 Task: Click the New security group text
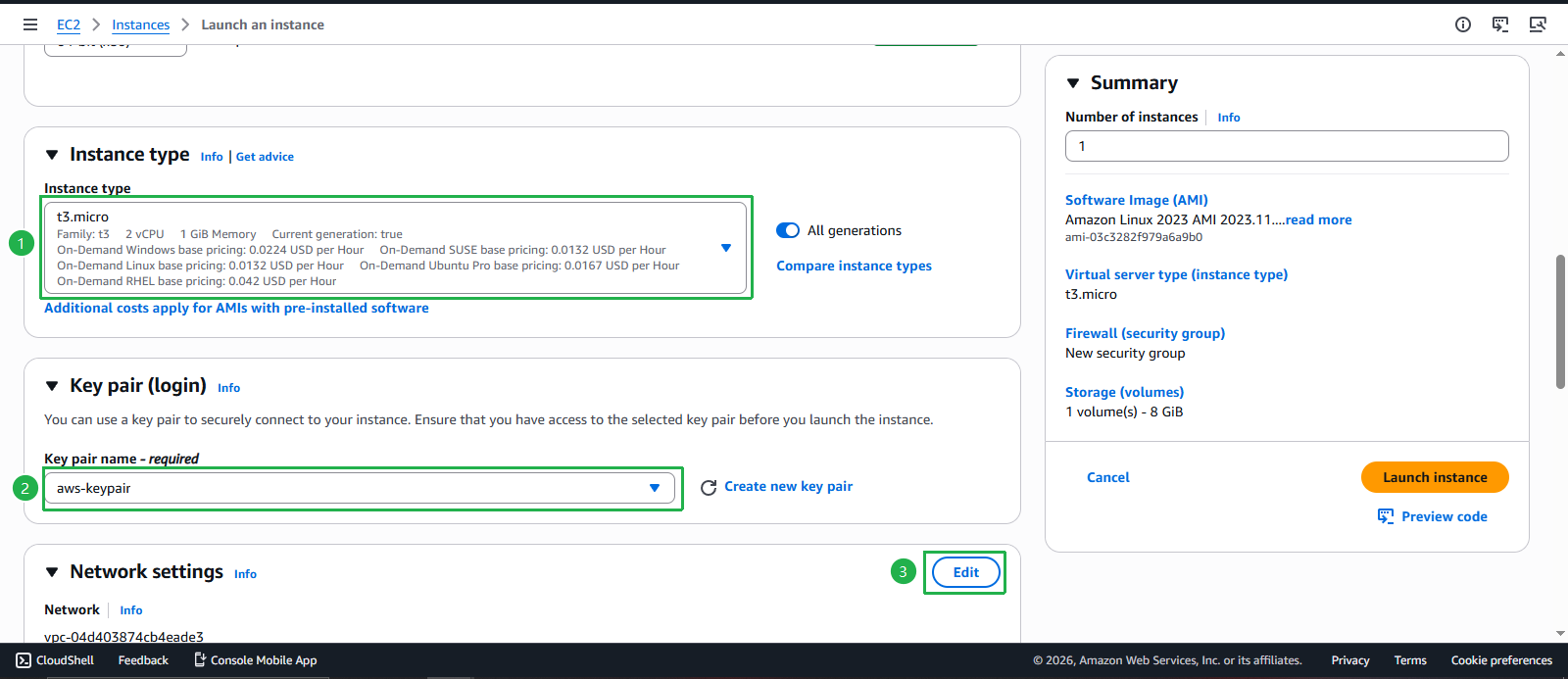click(x=1125, y=353)
